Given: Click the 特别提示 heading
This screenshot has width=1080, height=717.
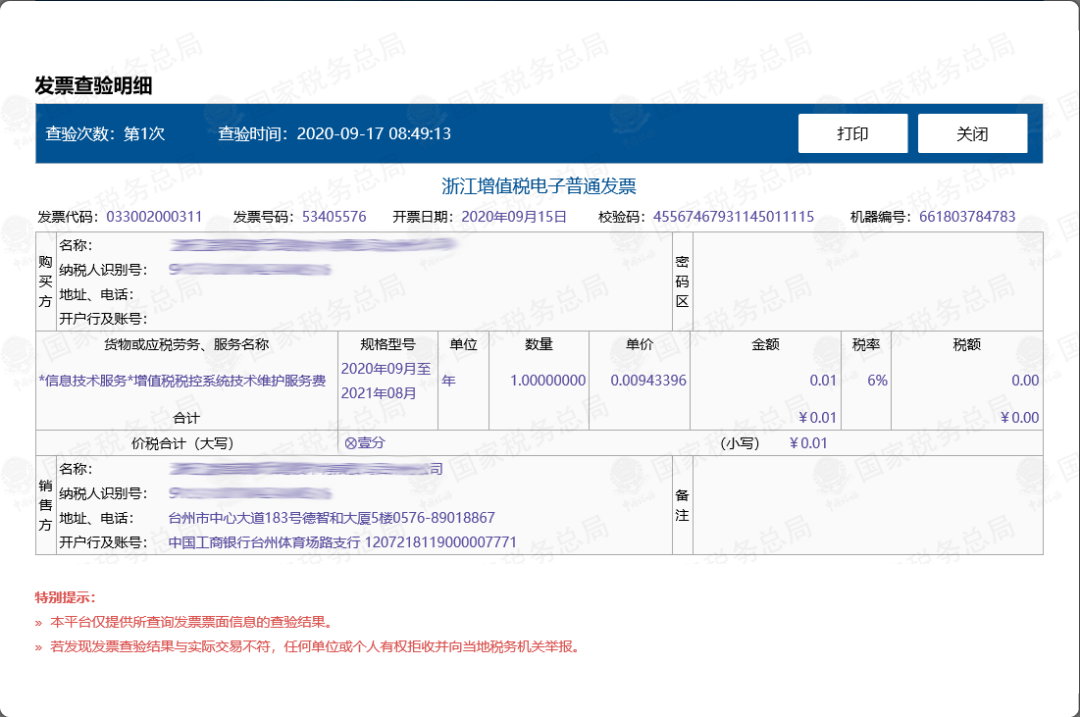Looking at the screenshot, I should click(65, 597).
